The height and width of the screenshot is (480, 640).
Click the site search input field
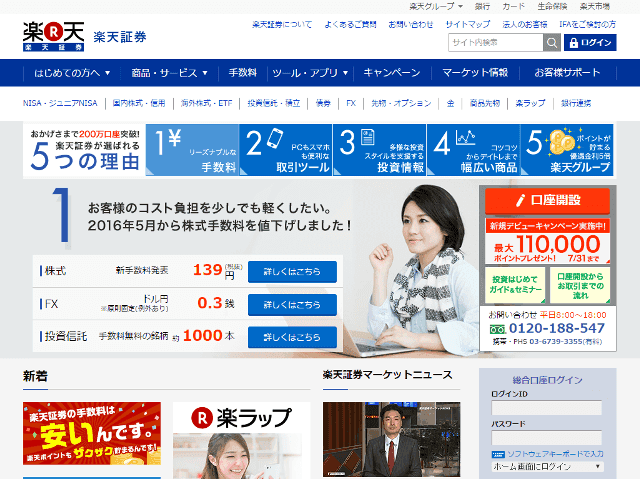click(x=496, y=42)
